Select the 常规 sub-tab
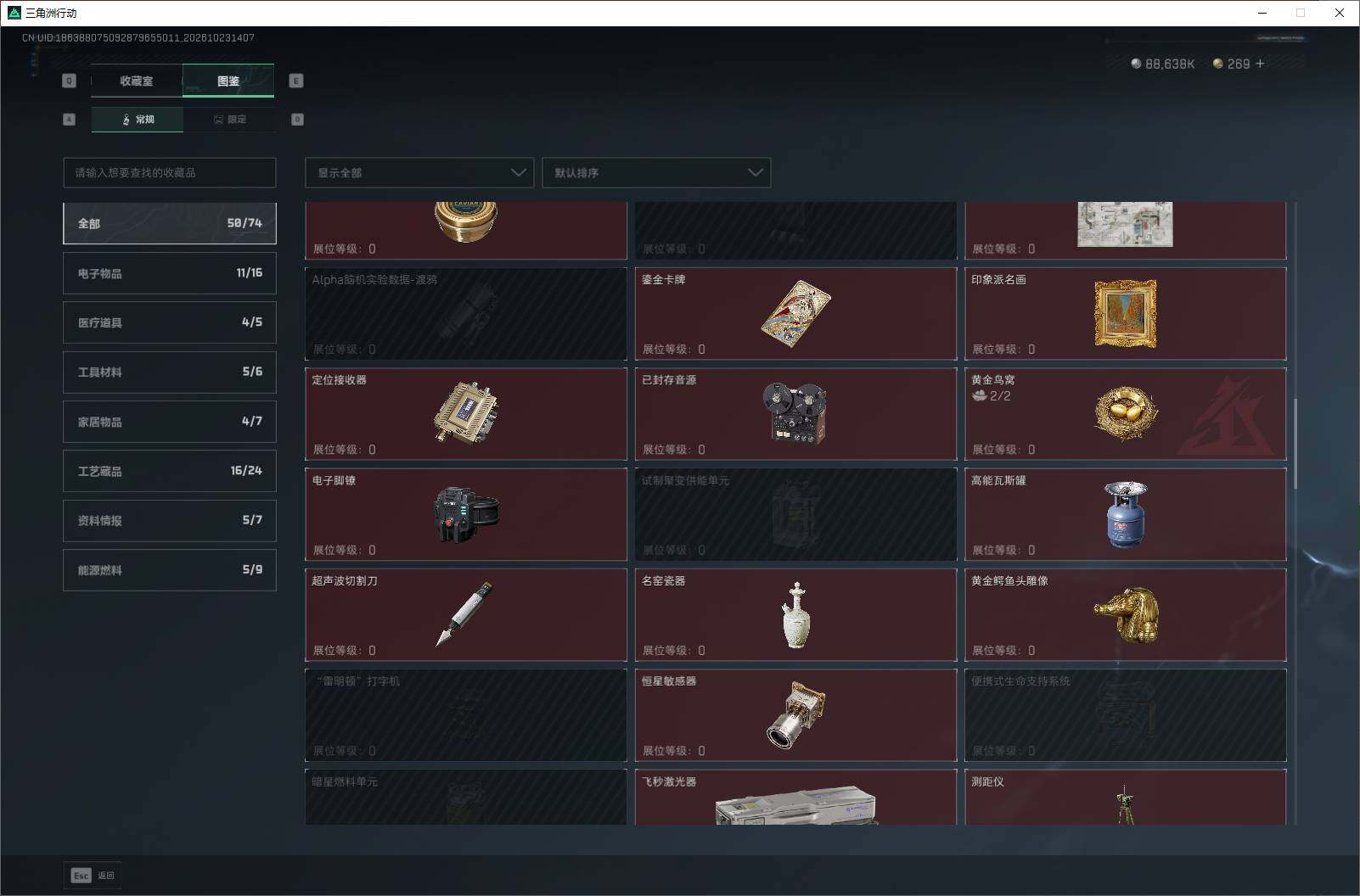Screen dimensions: 1360x896 pyautogui.click(x=138, y=120)
